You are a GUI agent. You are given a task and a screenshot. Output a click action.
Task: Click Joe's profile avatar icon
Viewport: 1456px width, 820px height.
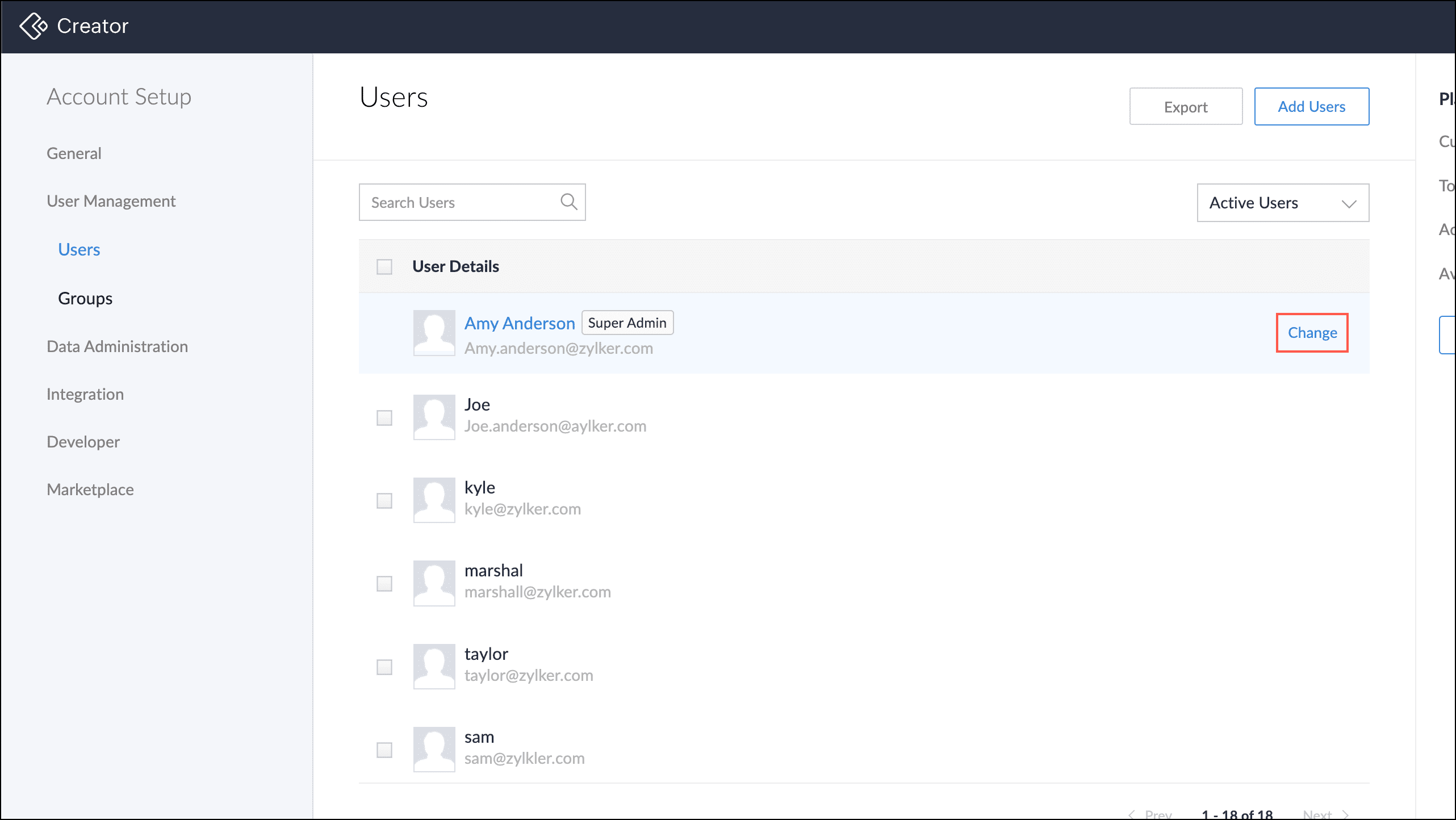(434, 417)
